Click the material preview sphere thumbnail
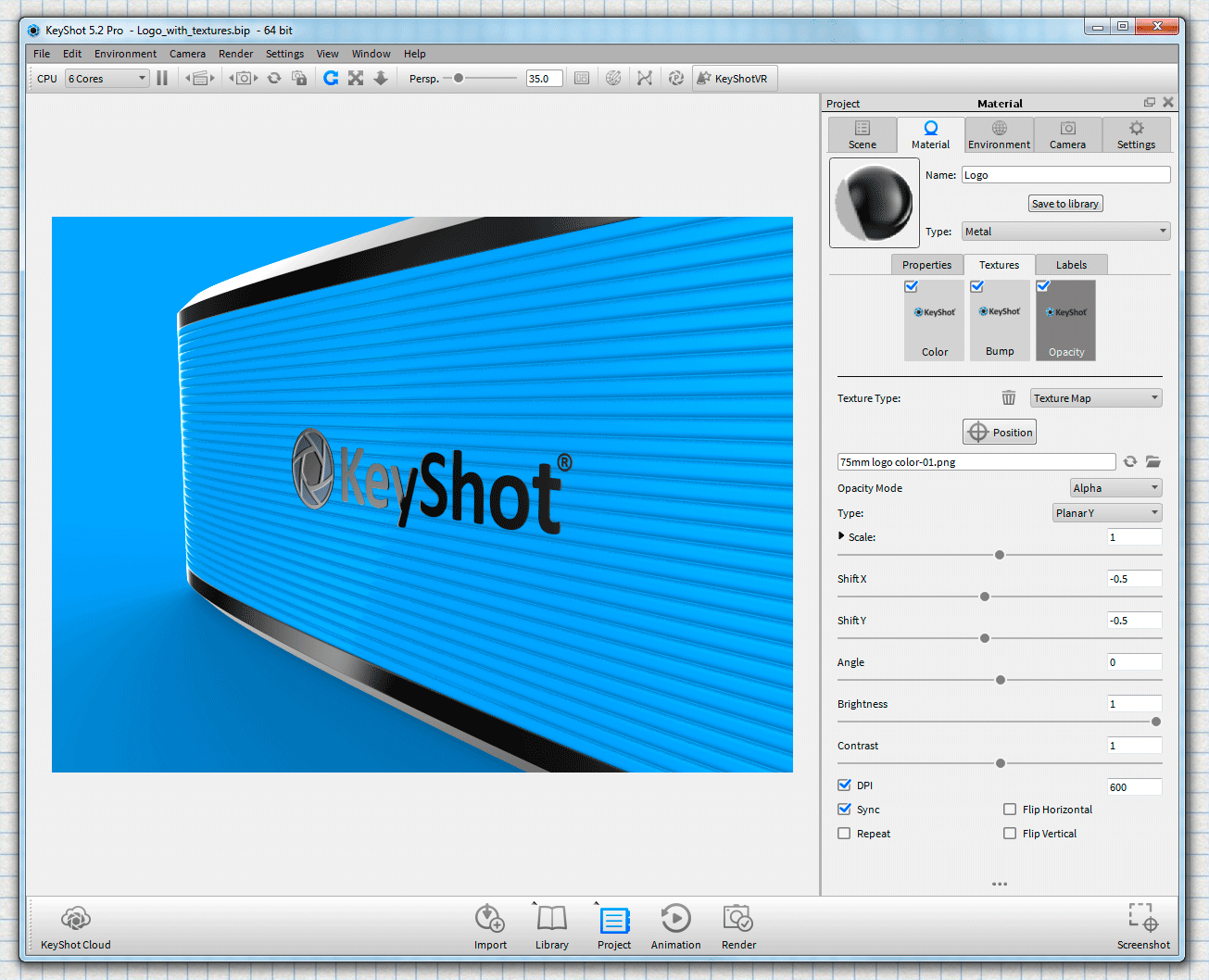The height and width of the screenshot is (980, 1209). click(x=875, y=203)
